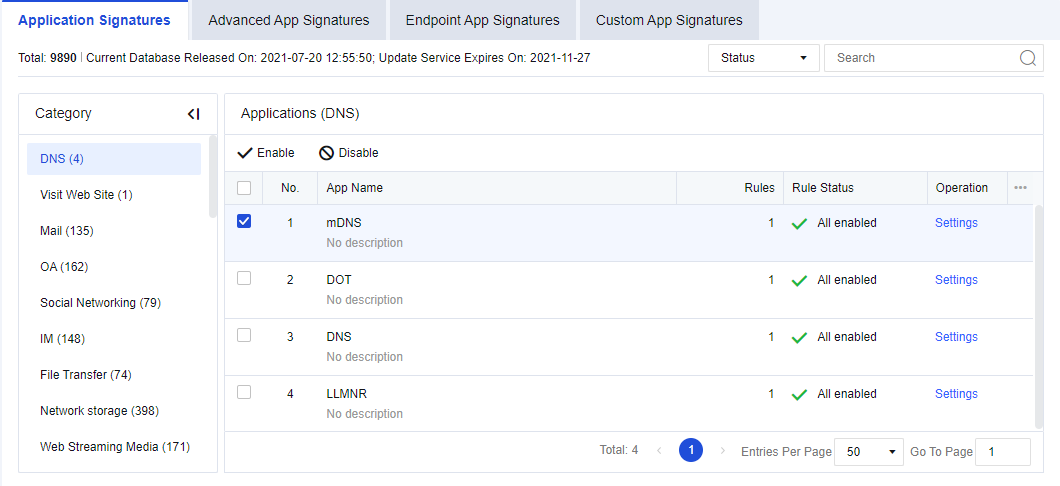
Task: Click the Enable checkmark button
Action: [x=266, y=153]
